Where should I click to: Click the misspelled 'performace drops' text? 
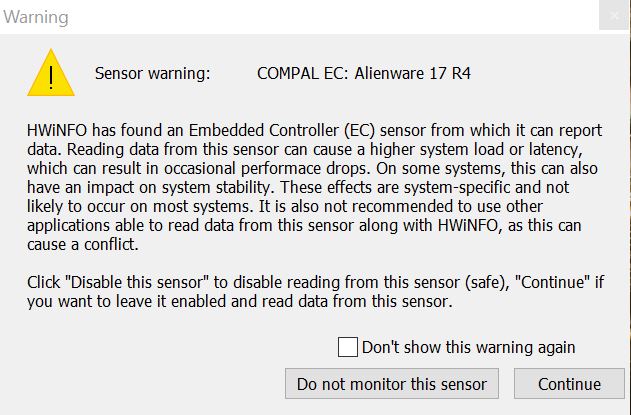click(x=305, y=169)
